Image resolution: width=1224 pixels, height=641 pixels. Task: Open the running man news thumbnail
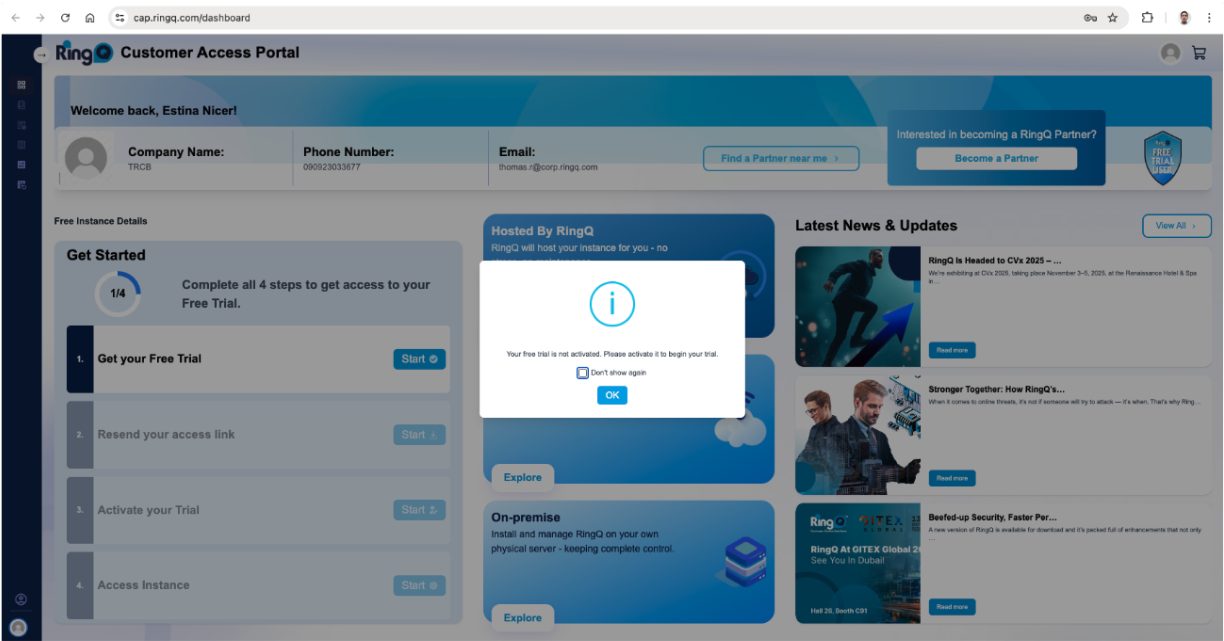857,306
